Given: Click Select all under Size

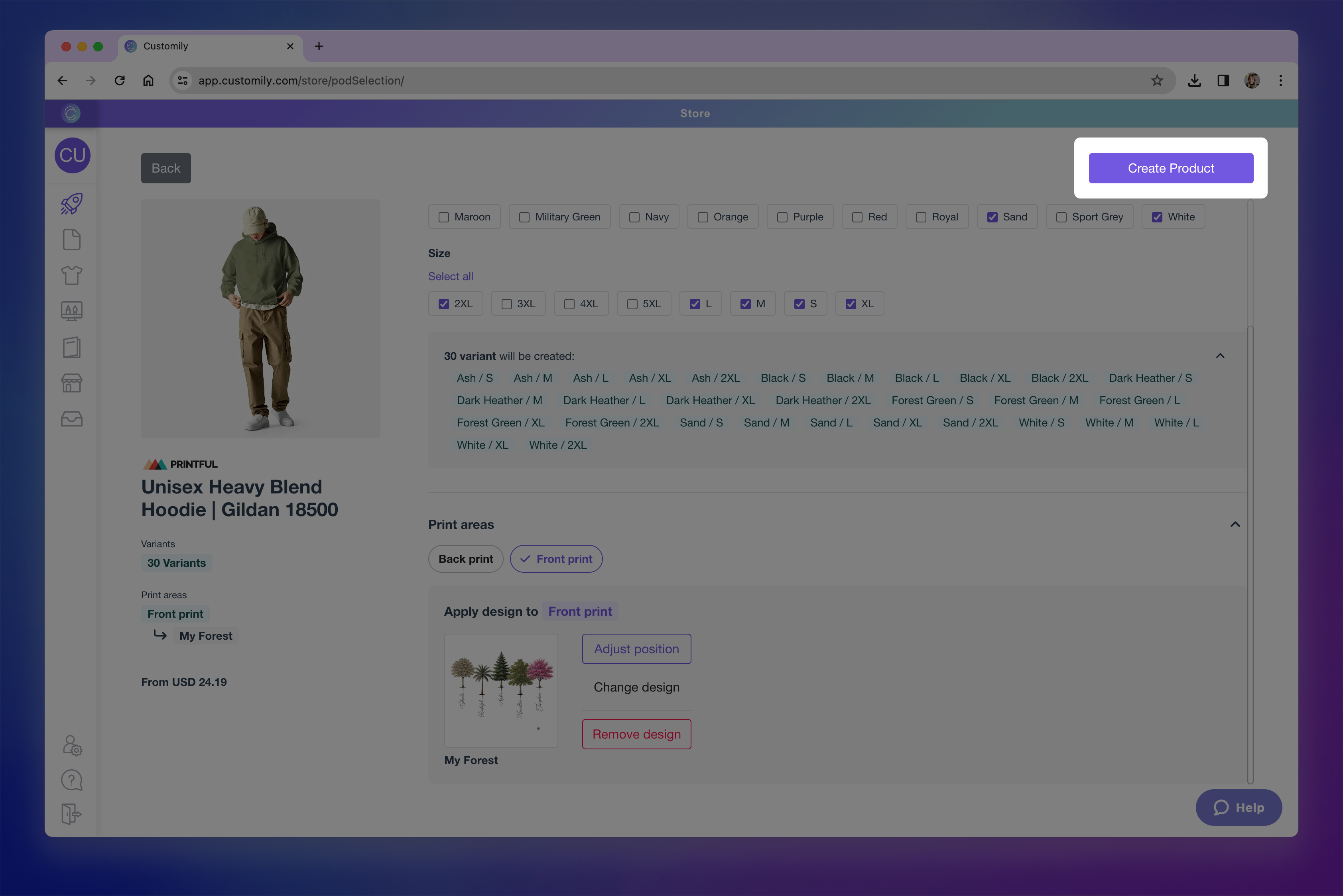Looking at the screenshot, I should click(450, 276).
